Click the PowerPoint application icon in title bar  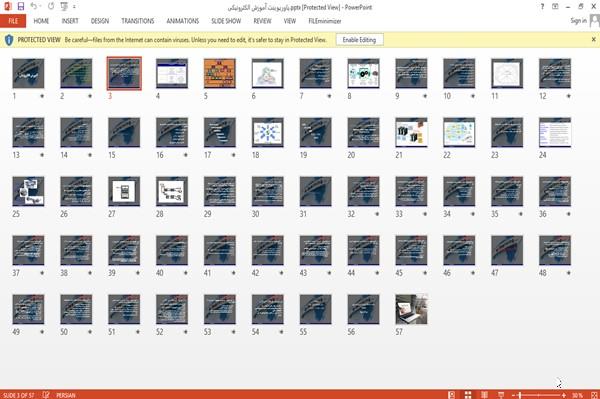coord(7,6)
